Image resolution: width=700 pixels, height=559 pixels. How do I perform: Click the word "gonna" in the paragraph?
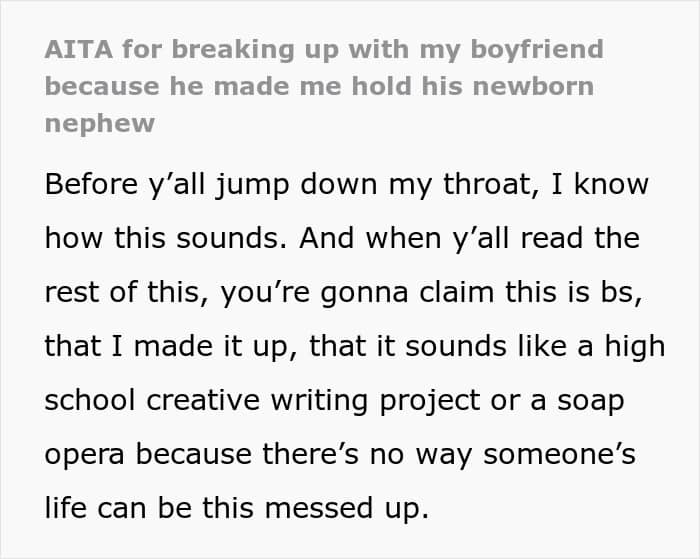click(364, 295)
